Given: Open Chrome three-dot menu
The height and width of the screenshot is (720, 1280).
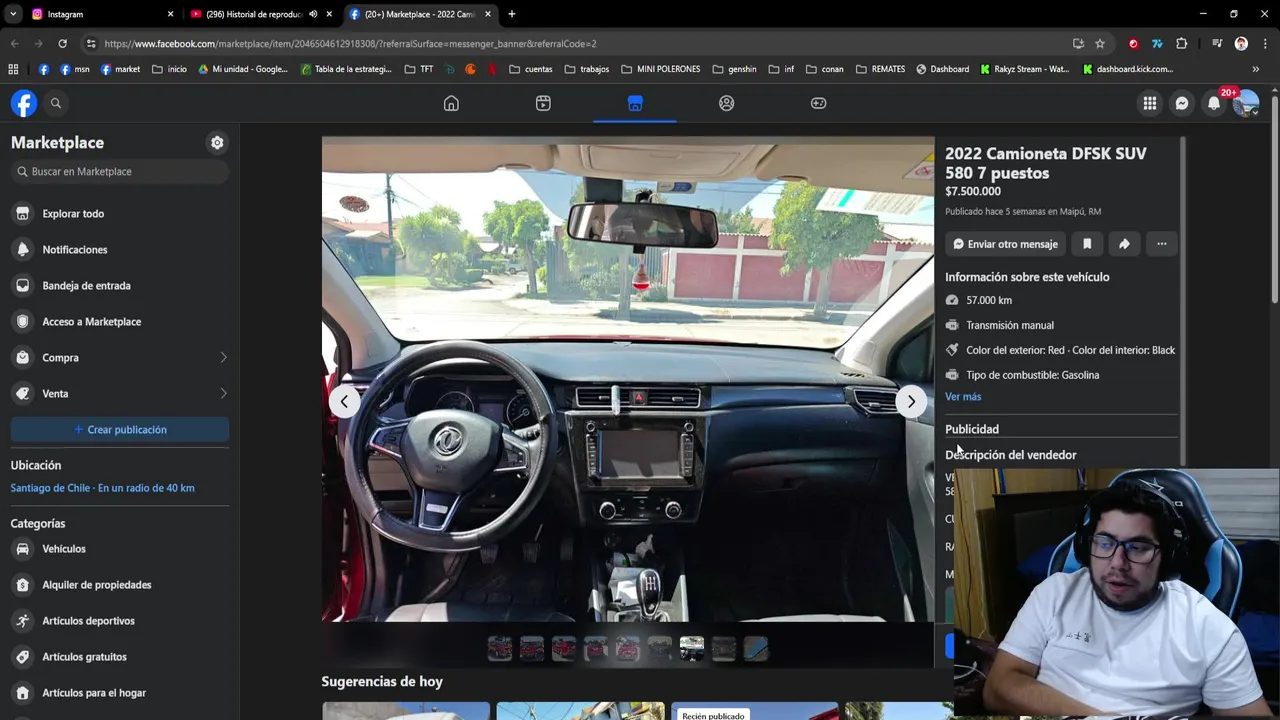Looking at the screenshot, I should [1265, 43].
